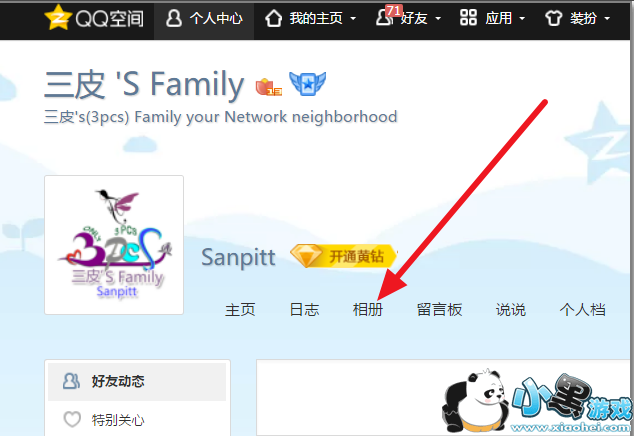The height and width of the screenshot is (436, 634).
Task: Open the 留言板 tab
Action: 440,310
